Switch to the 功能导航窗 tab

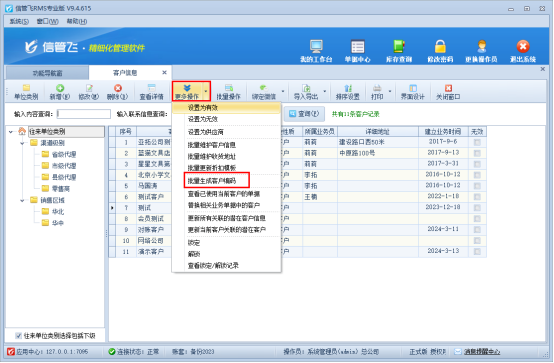tap(47, 73)
